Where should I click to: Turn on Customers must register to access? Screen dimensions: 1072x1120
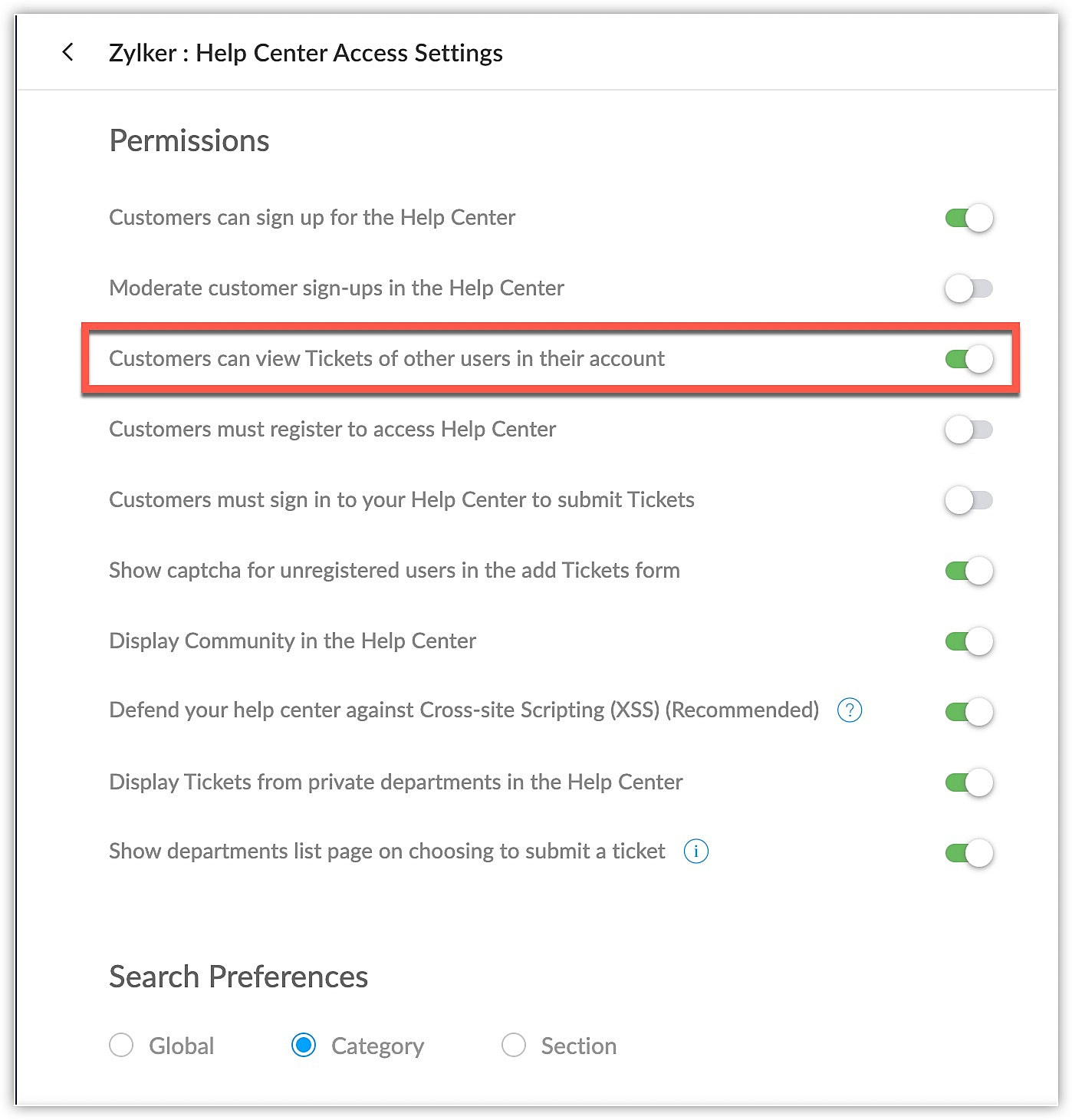coord(968,430)
